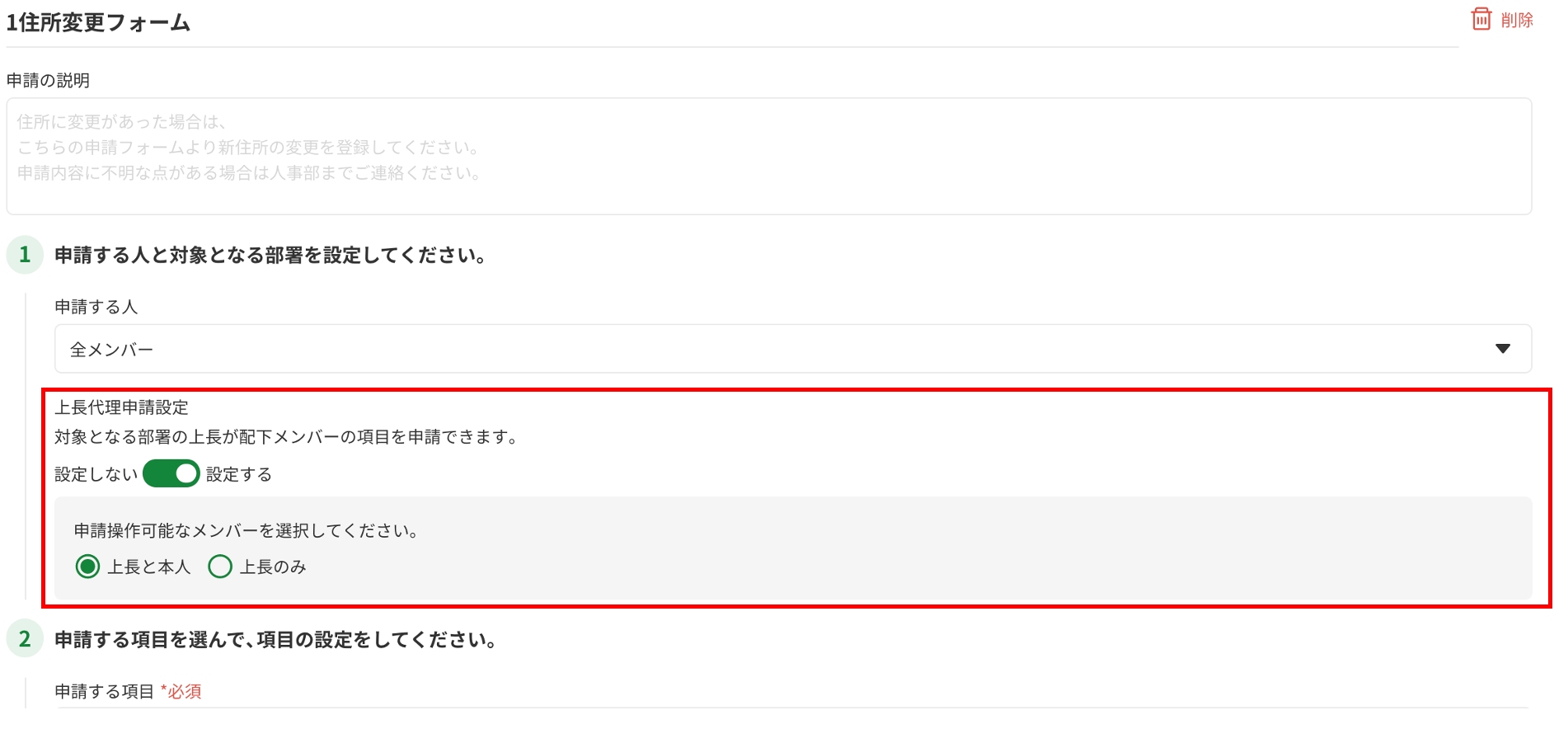The image size is (1568, 729).
Task: Click step 1 green number circle
Action: click(25, 255)
